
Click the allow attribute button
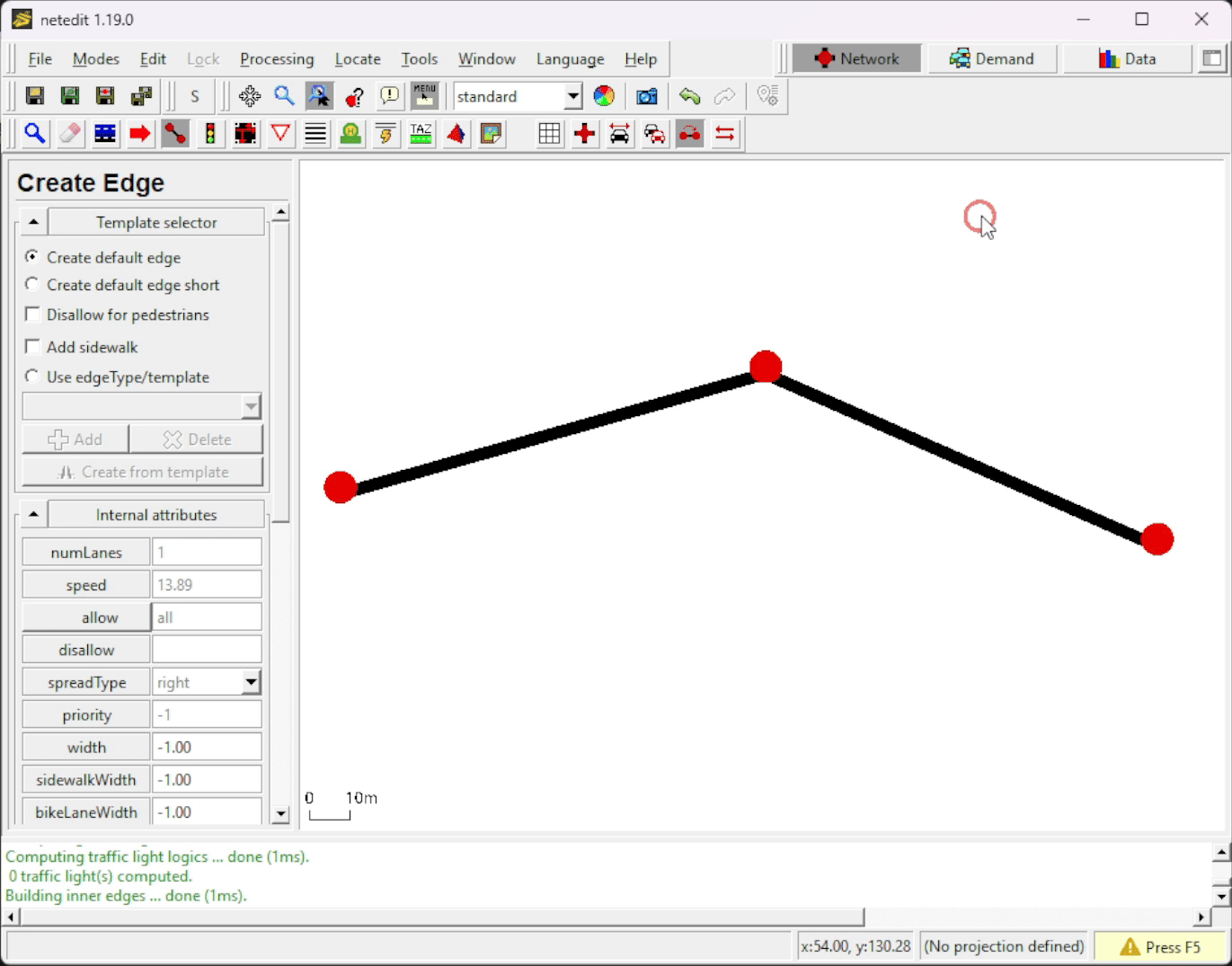click(86, 617)
